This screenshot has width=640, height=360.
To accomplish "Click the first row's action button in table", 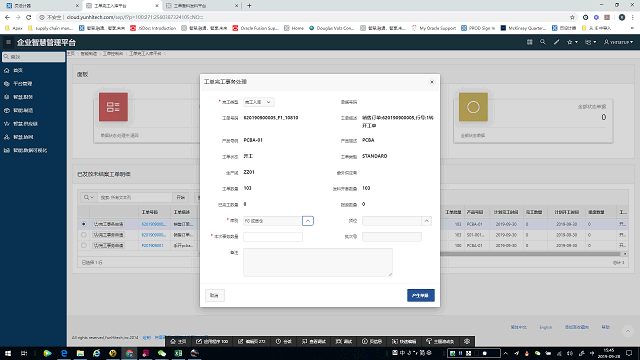I will pos(108,224).
